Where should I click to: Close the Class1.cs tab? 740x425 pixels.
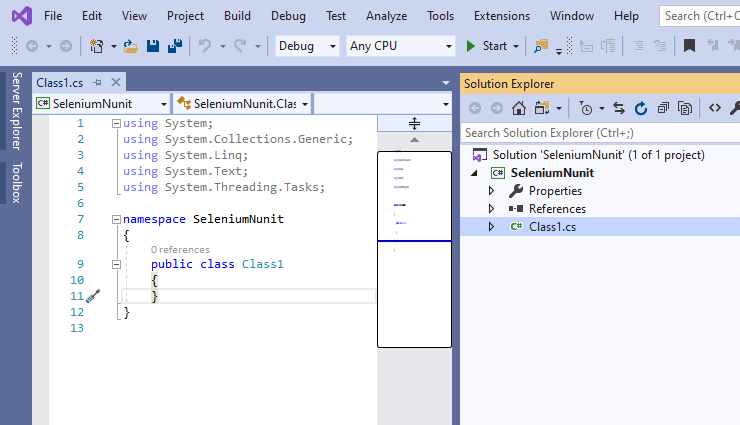(116, 82)
